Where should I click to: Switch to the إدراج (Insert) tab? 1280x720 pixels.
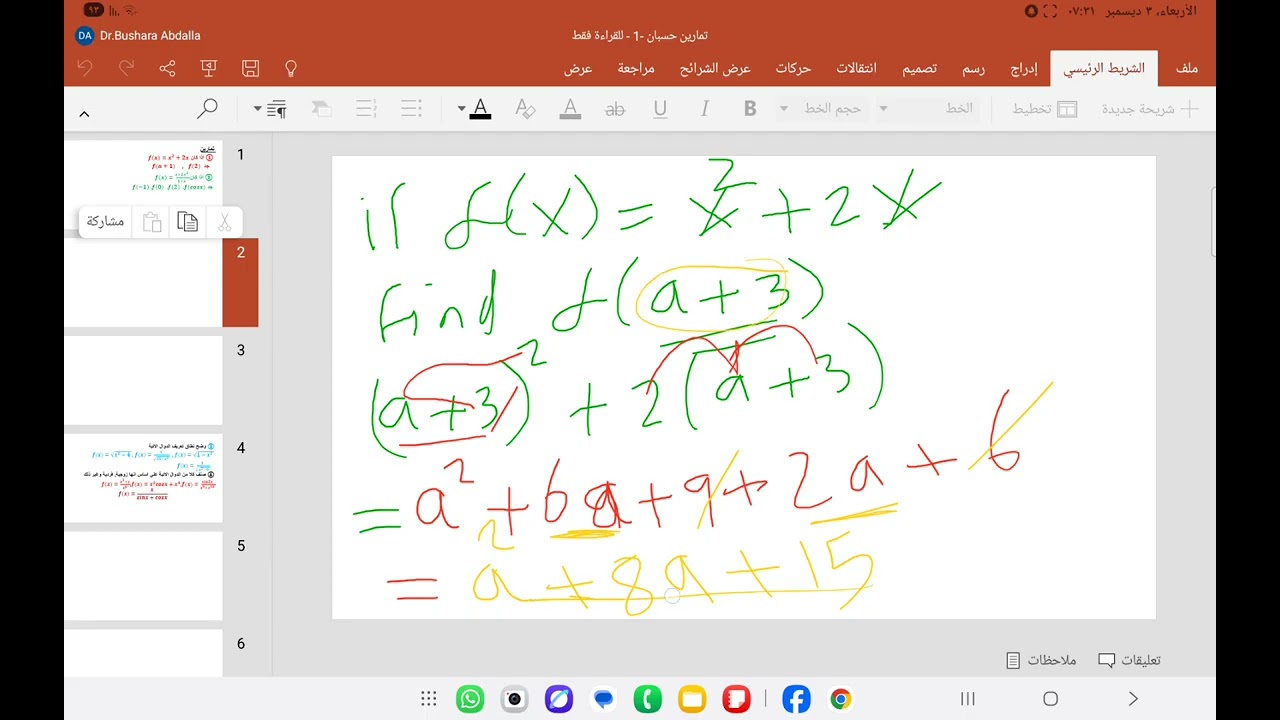tap(1024, 68)
